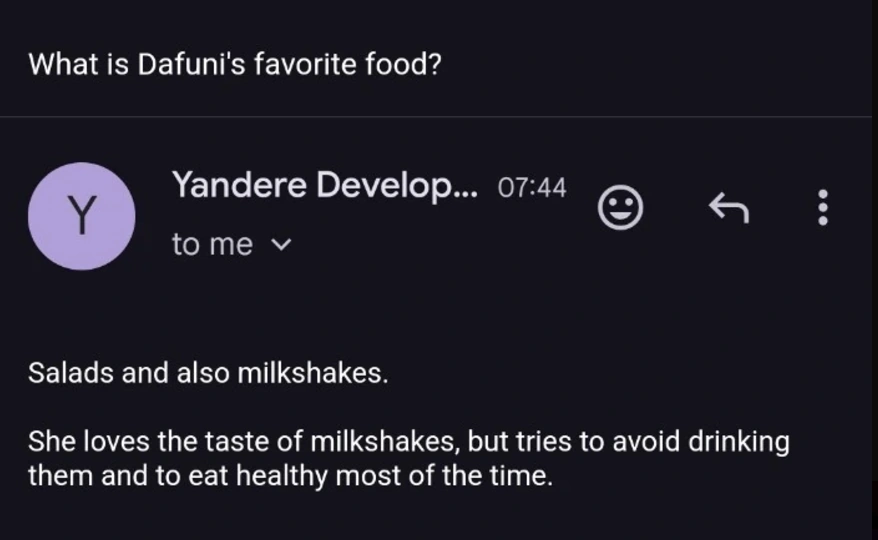This screenshot has height=540, width=878.
Task: Reply to the email with the arrow icon
Action: click(x=728, y=208)
